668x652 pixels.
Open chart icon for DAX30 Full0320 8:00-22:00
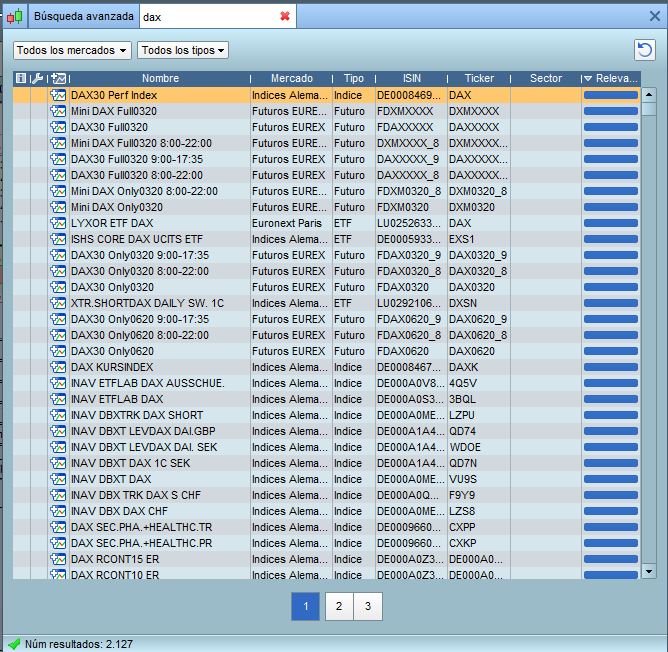[58, 175]
